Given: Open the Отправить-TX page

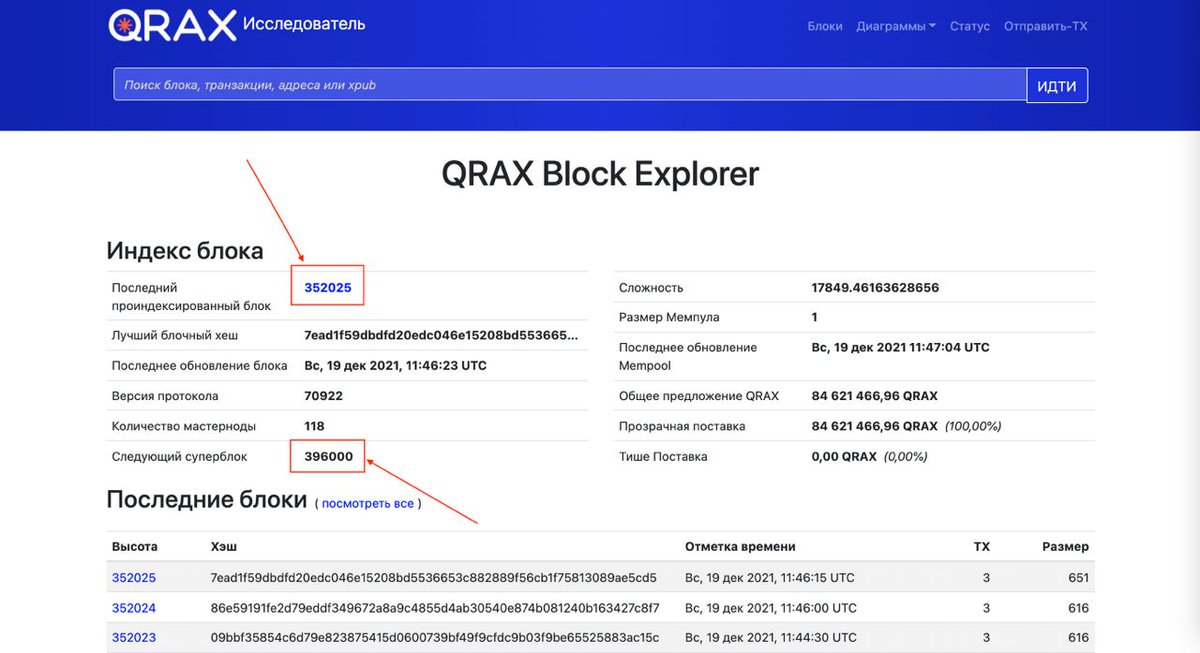Looking at the screenshot, I should pos(1045,27).
